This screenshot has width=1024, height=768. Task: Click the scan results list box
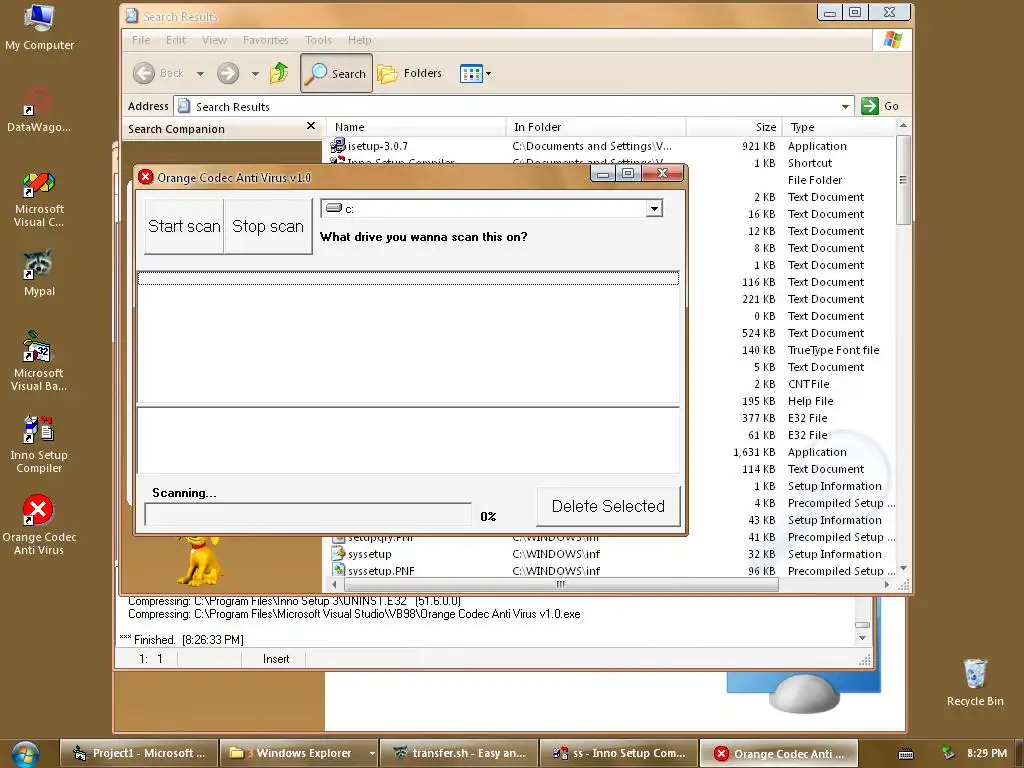[x=408, y=338]
